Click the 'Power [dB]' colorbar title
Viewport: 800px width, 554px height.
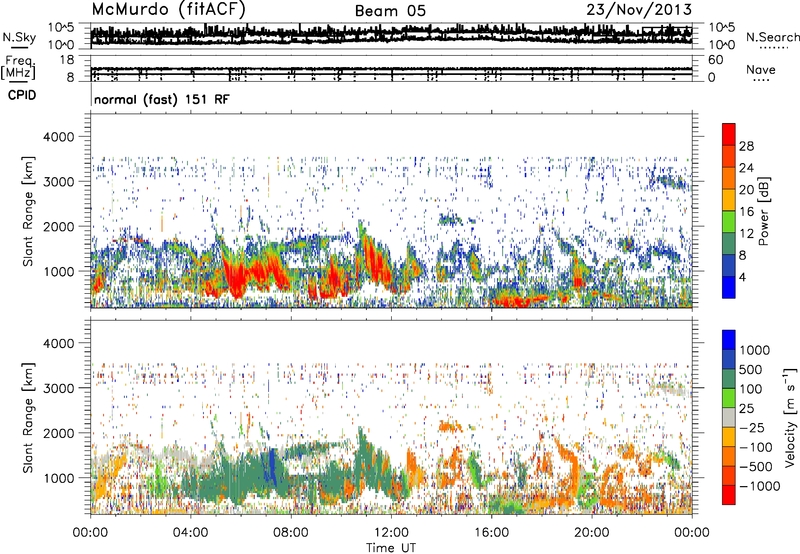pos(764,211)
